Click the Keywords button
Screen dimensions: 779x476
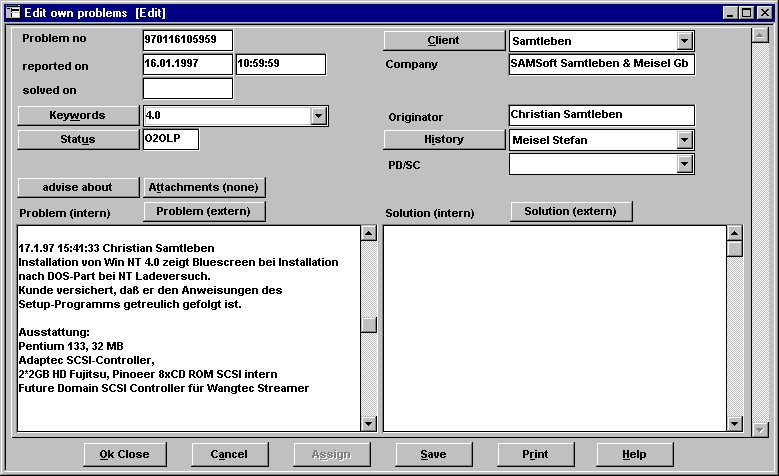[76, 116]
